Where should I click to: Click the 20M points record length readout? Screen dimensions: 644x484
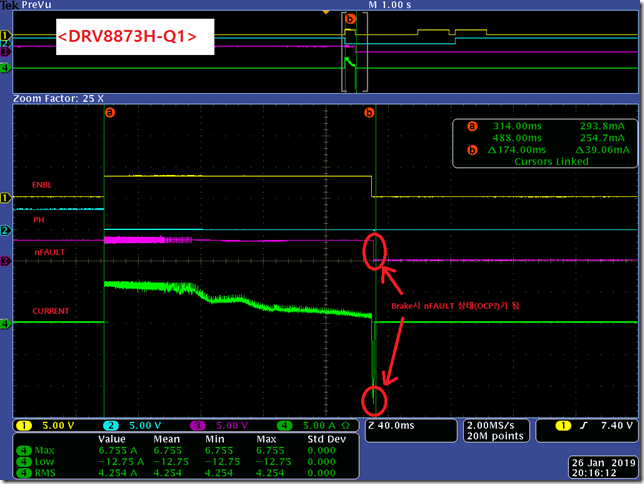495,436
